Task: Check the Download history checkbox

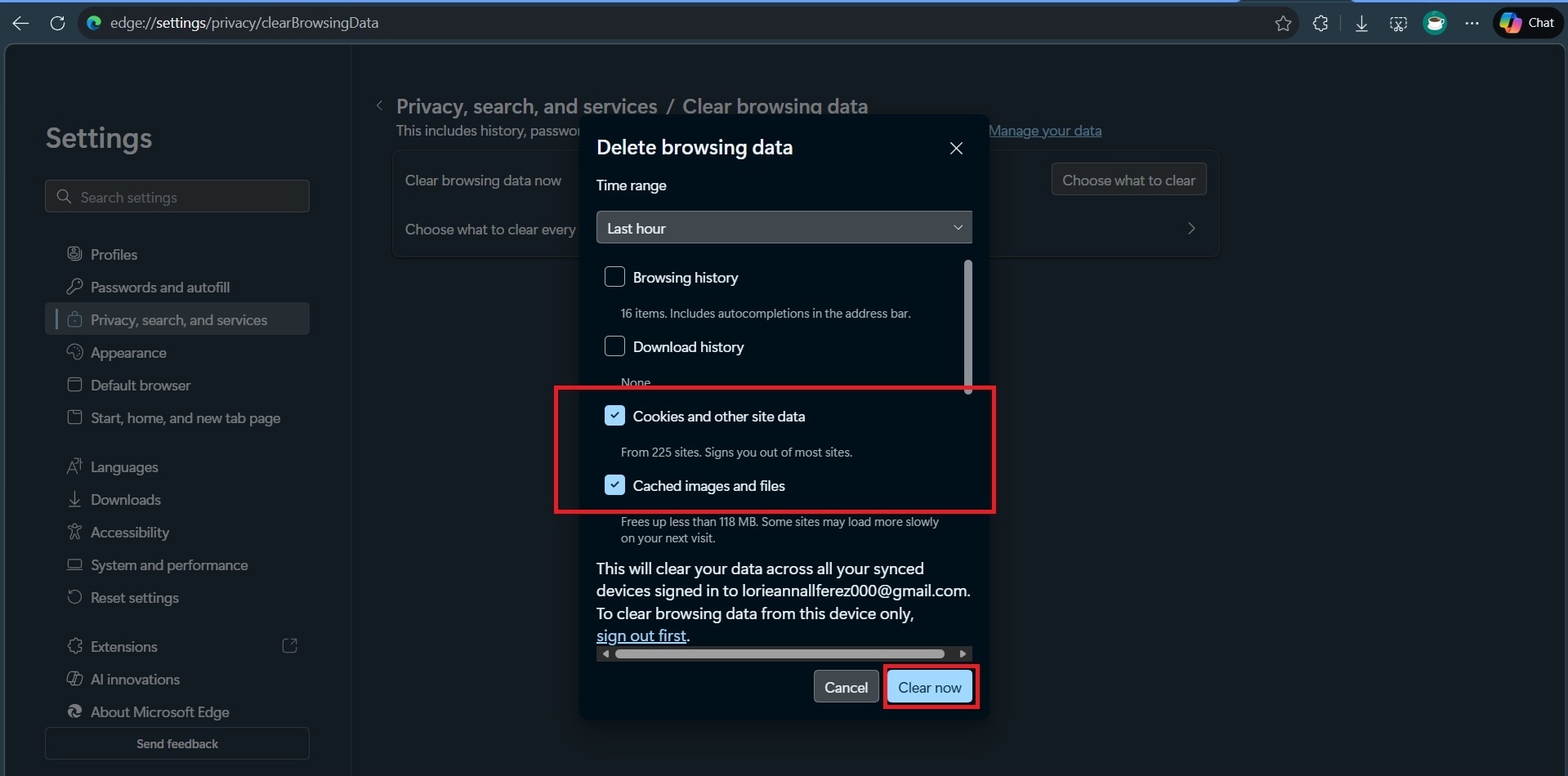Action: pos(614,346)
